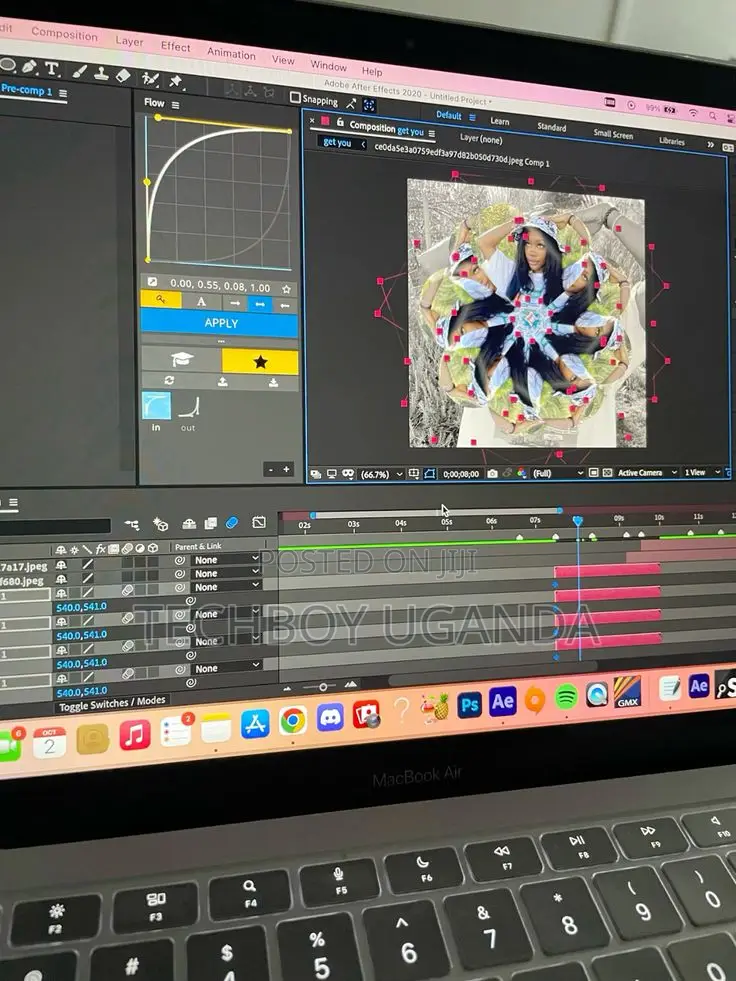Open the Effect menu

(x=175, y=46)
